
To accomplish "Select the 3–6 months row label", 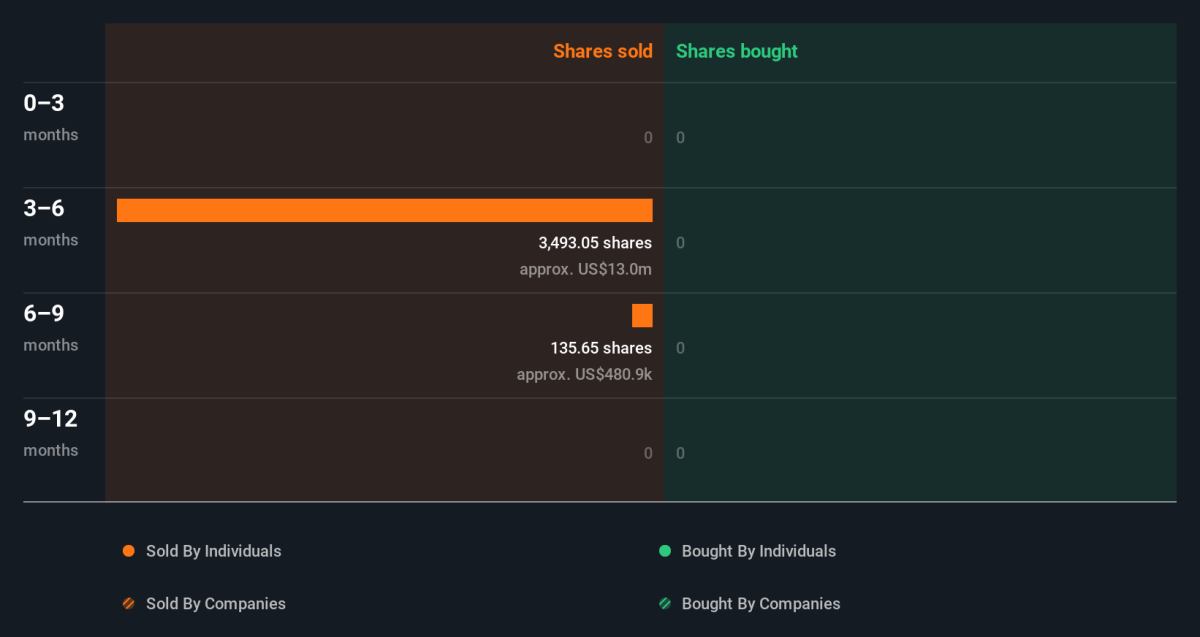I will click(50, 222).
